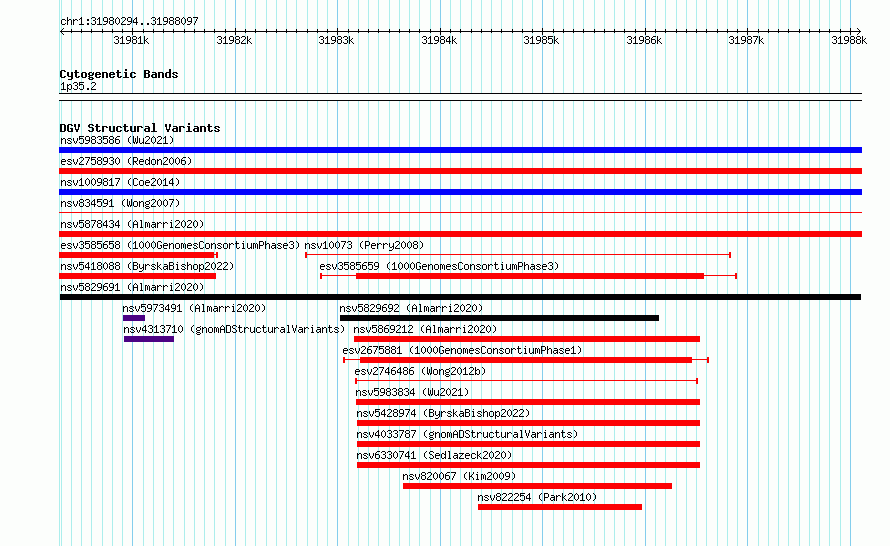Click nsv4313710 (gnomADStructuralVariants) label
Viewport: 890px width, 546px height.
click(234, 329)
